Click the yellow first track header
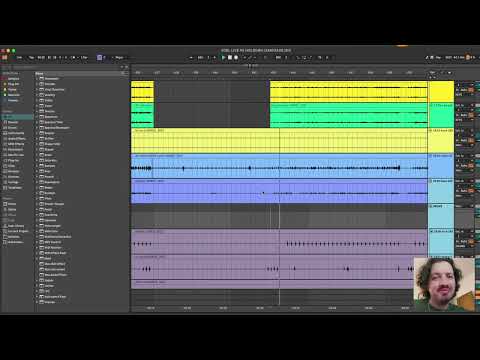The image size is (480, 360). [441, 92]
